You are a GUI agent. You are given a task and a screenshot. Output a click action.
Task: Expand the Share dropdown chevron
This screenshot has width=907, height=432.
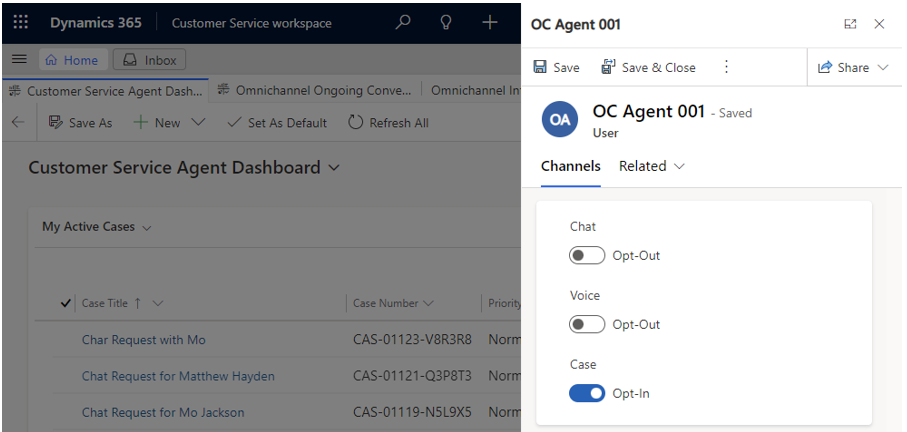pyautogui.click(x=882, y=67)
